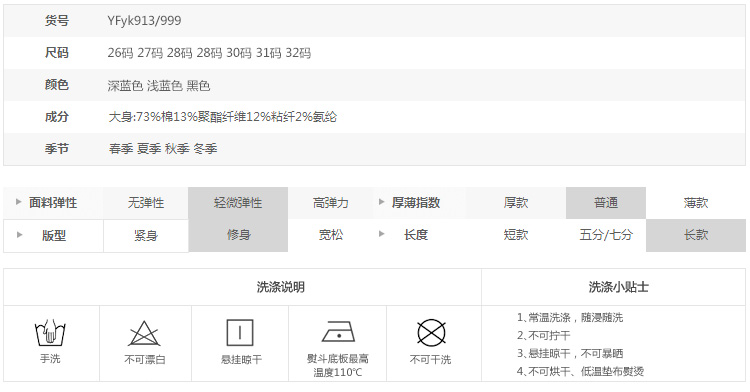750x392 pixels.
Task: Click the 货号 row label
Action: 56,21
